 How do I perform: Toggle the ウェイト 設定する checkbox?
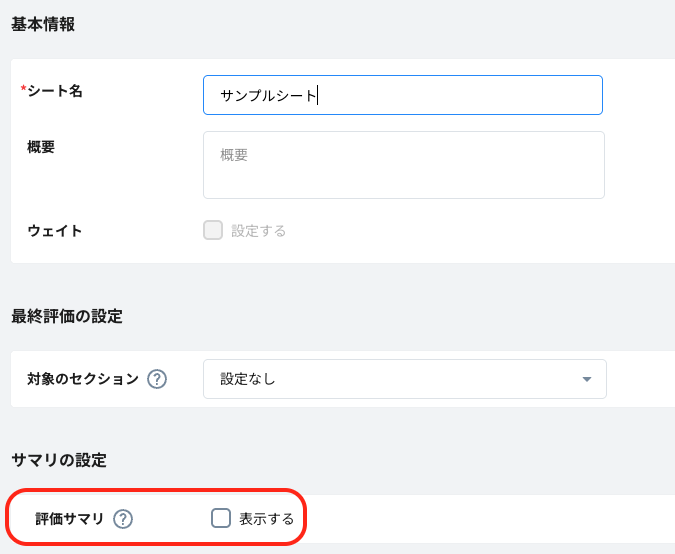point(213,230)
